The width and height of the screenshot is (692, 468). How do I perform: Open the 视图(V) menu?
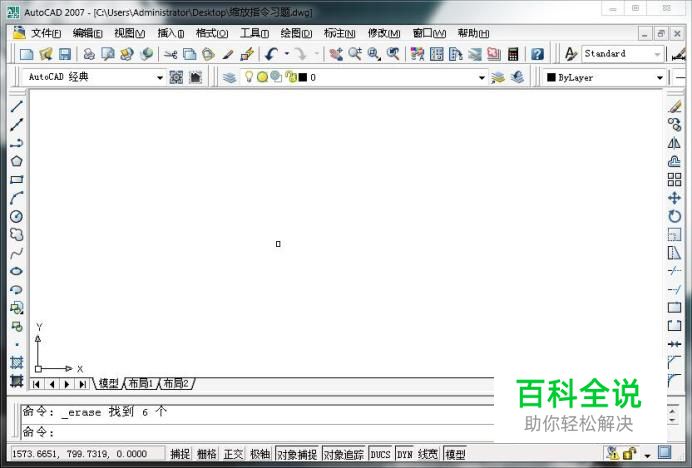129,33
